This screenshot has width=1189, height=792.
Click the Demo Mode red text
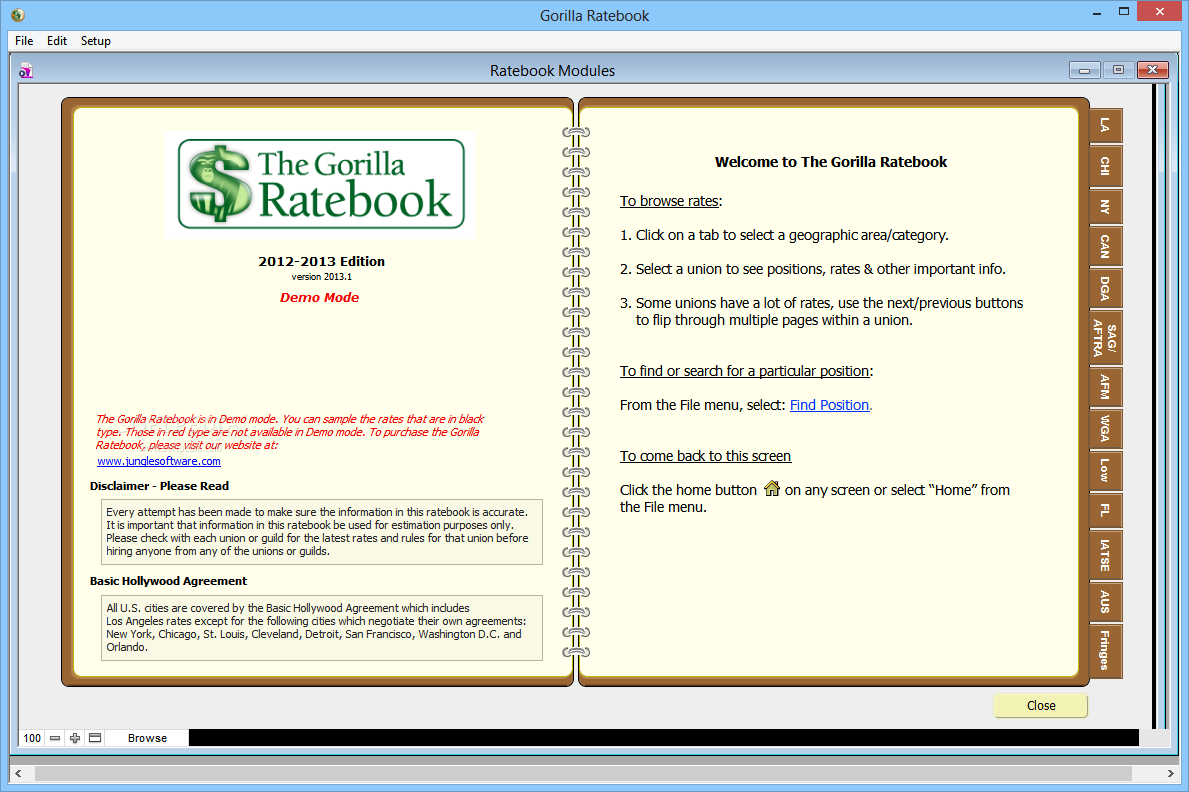pyautogui.click(x=319, y=297)
